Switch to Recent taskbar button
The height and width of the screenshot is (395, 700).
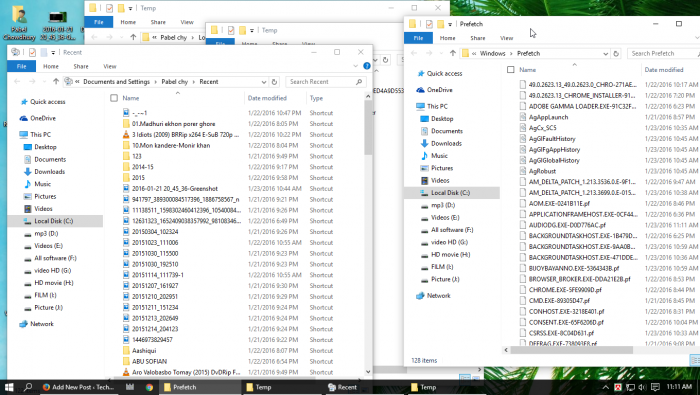[x=364, y=387]
